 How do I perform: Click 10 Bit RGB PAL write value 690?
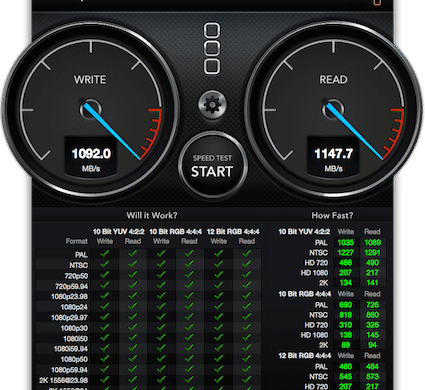coord(346,305)
